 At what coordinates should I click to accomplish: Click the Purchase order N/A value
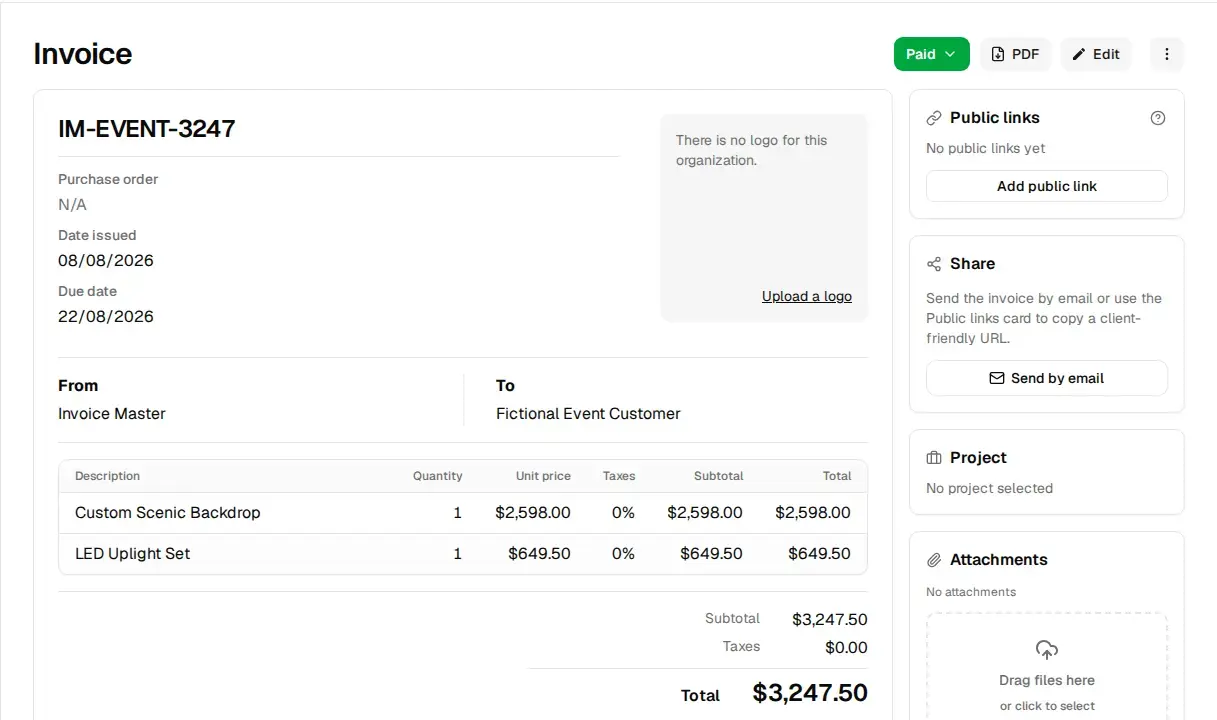click(x=72, y=205)
